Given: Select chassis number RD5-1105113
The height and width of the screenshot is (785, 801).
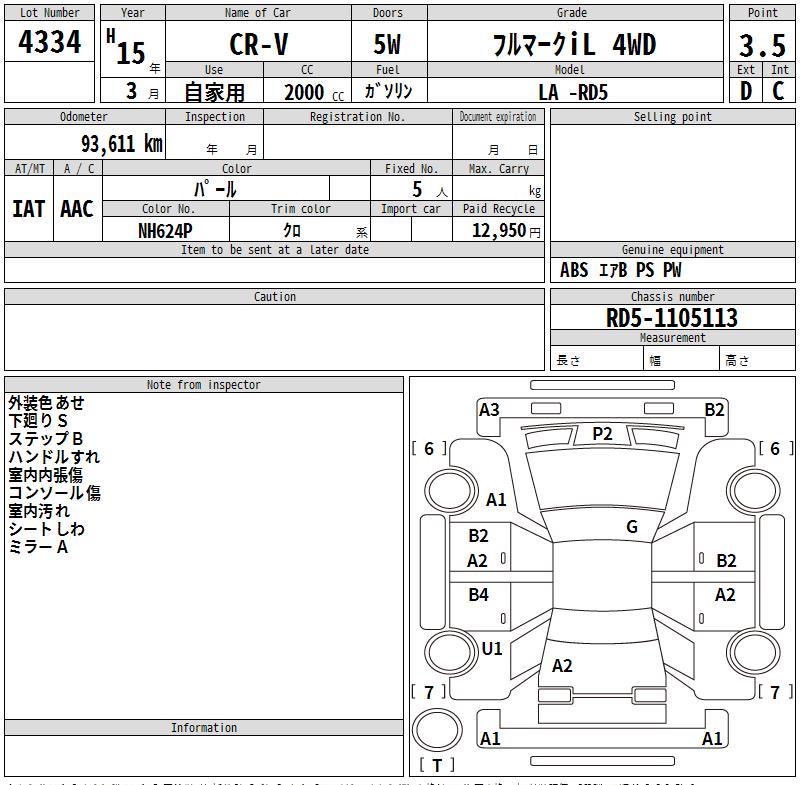Looking at the screenshot, I should pyautogui.click(x=672, y=318).
